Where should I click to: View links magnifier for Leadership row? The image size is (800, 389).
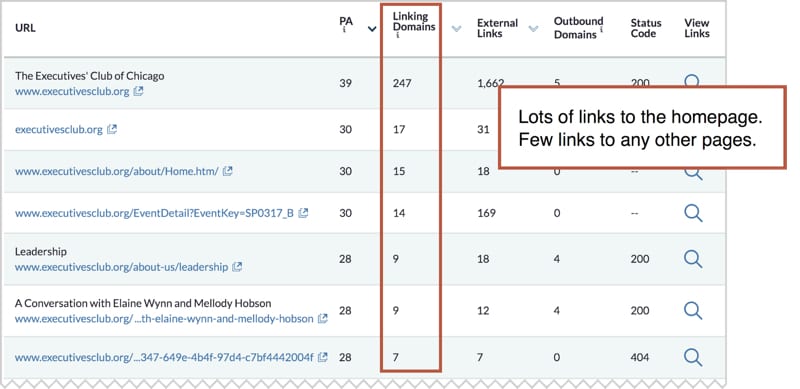coord(693,259)
